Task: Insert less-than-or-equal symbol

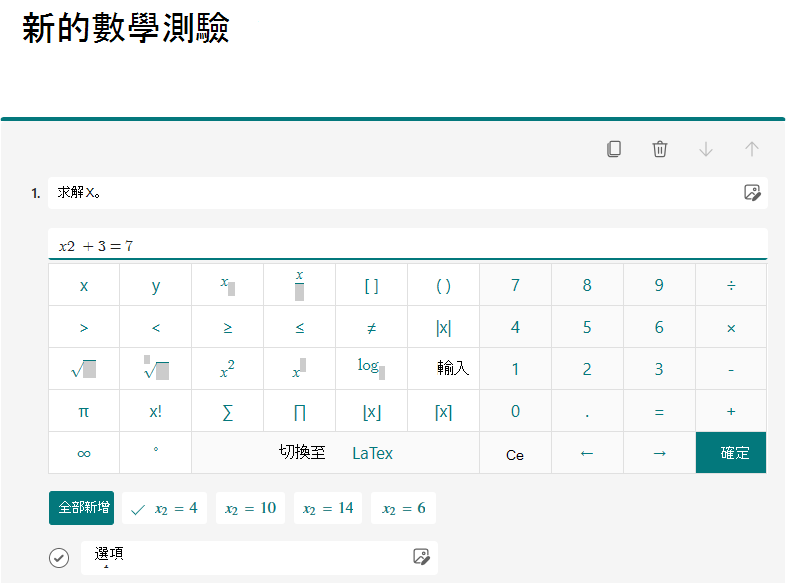Action: tap(299, 327)
